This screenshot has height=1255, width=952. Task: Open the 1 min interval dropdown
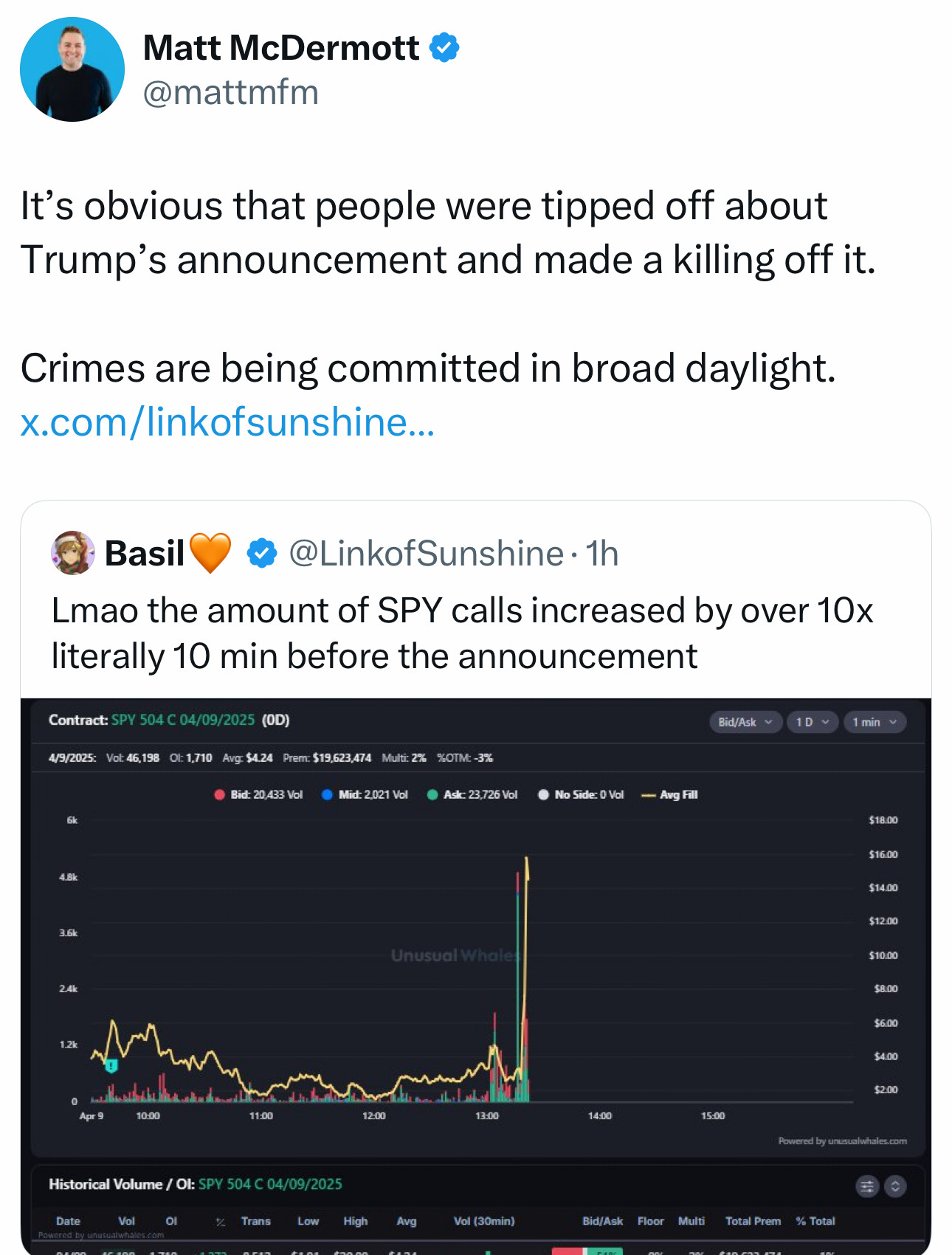coord(875,722)
